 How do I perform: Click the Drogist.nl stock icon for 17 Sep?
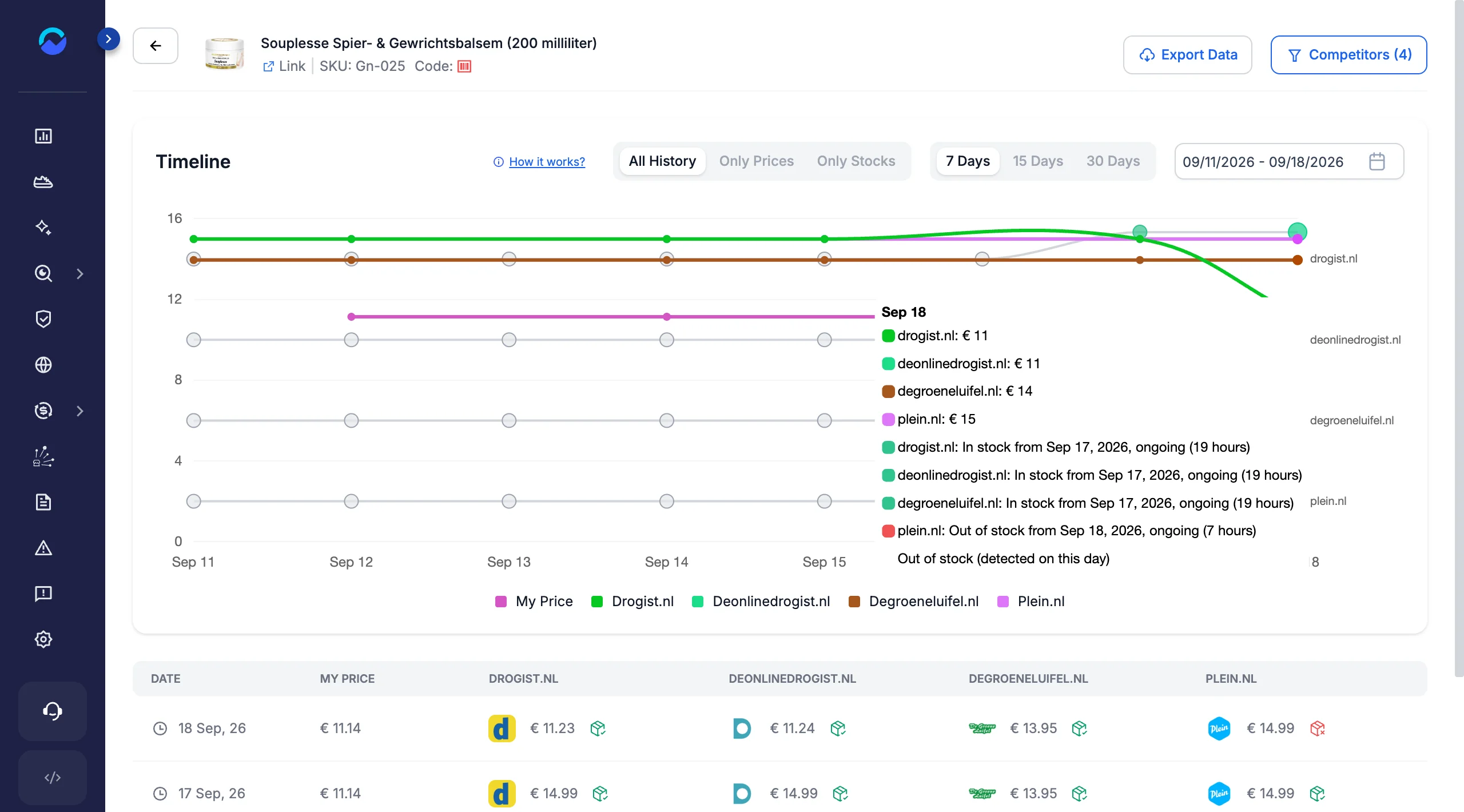click(x=600, y=793)
